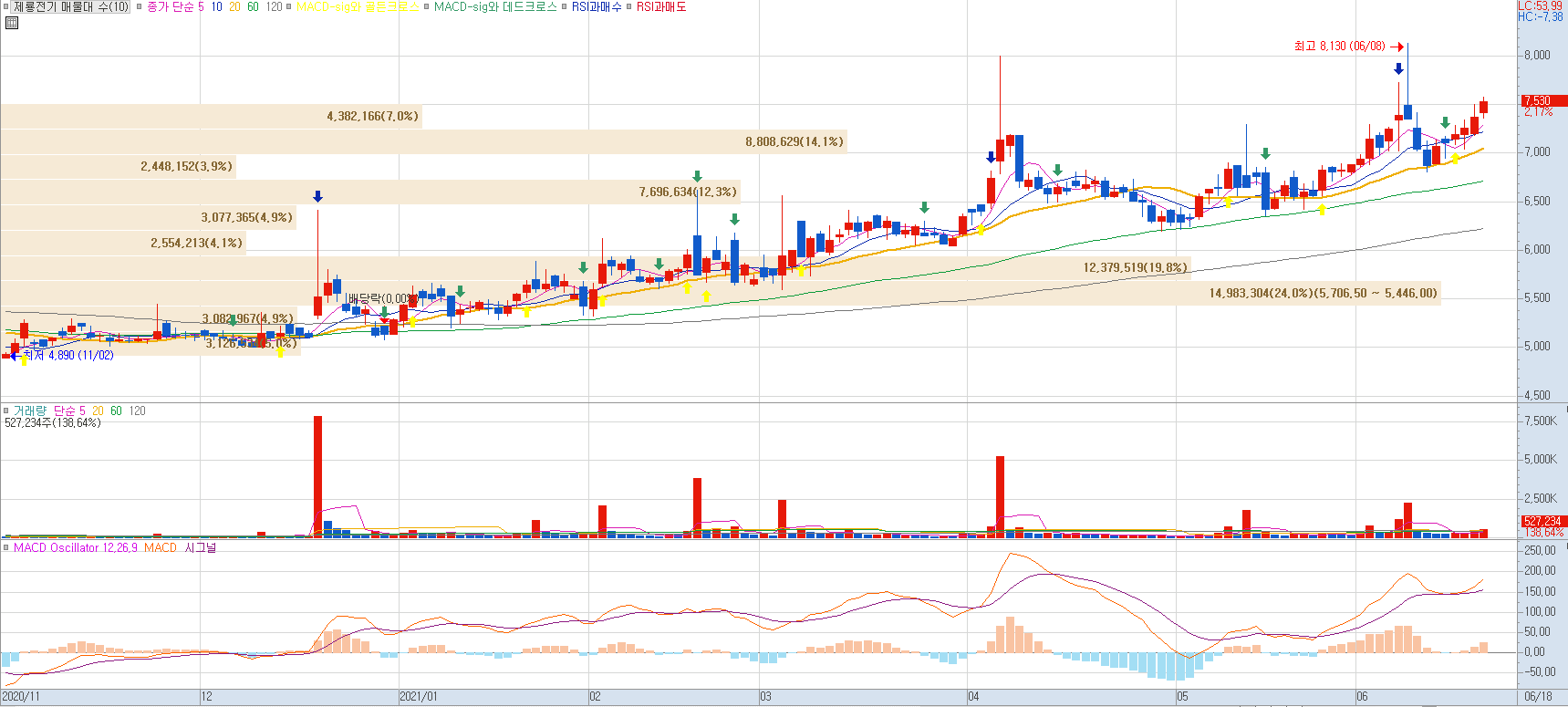Click the red 7,530 current price tag
Image resolution: width=1568 pixels, height=707 pixels.
click(1543, 100)
